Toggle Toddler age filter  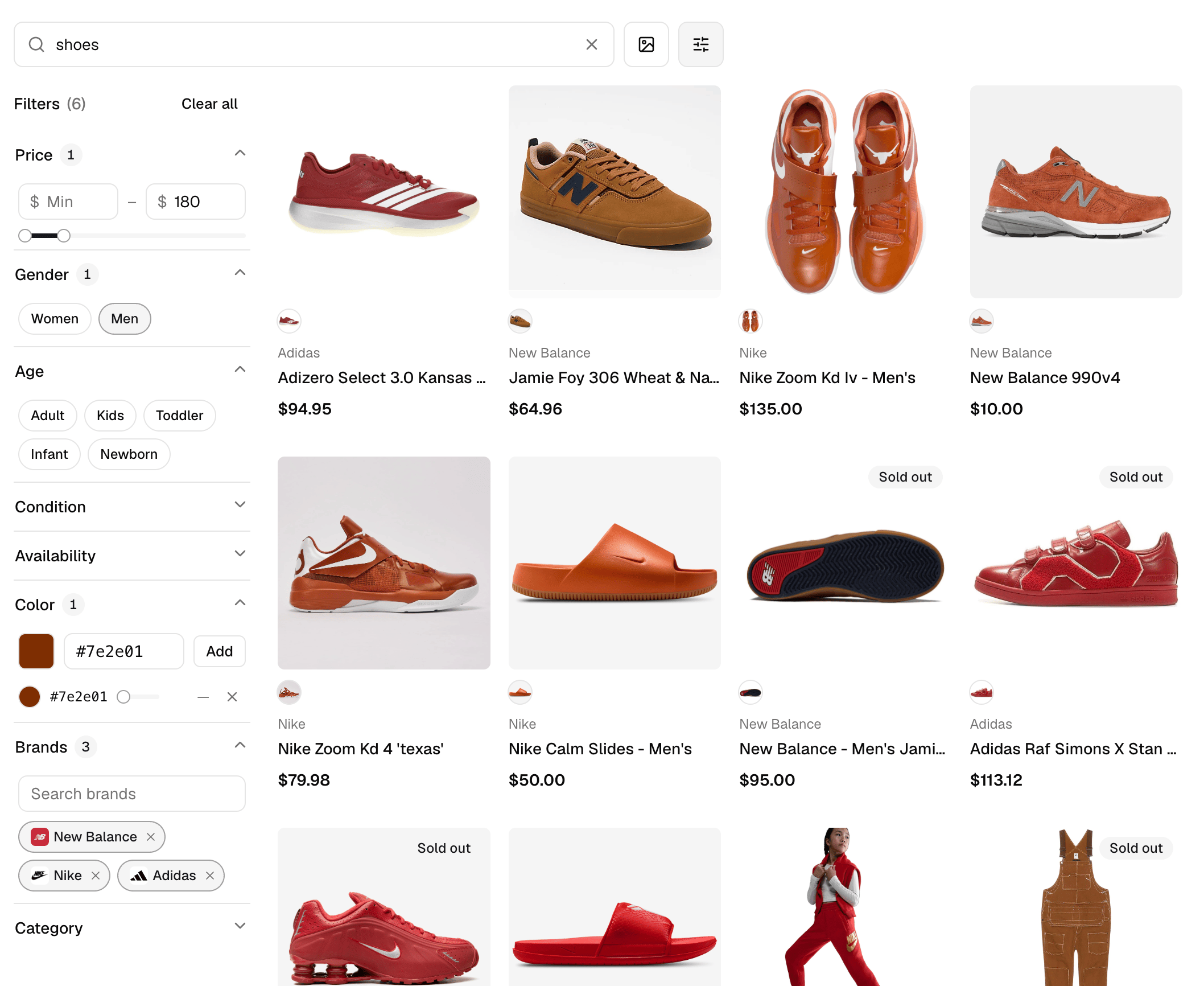click(180, 416)
